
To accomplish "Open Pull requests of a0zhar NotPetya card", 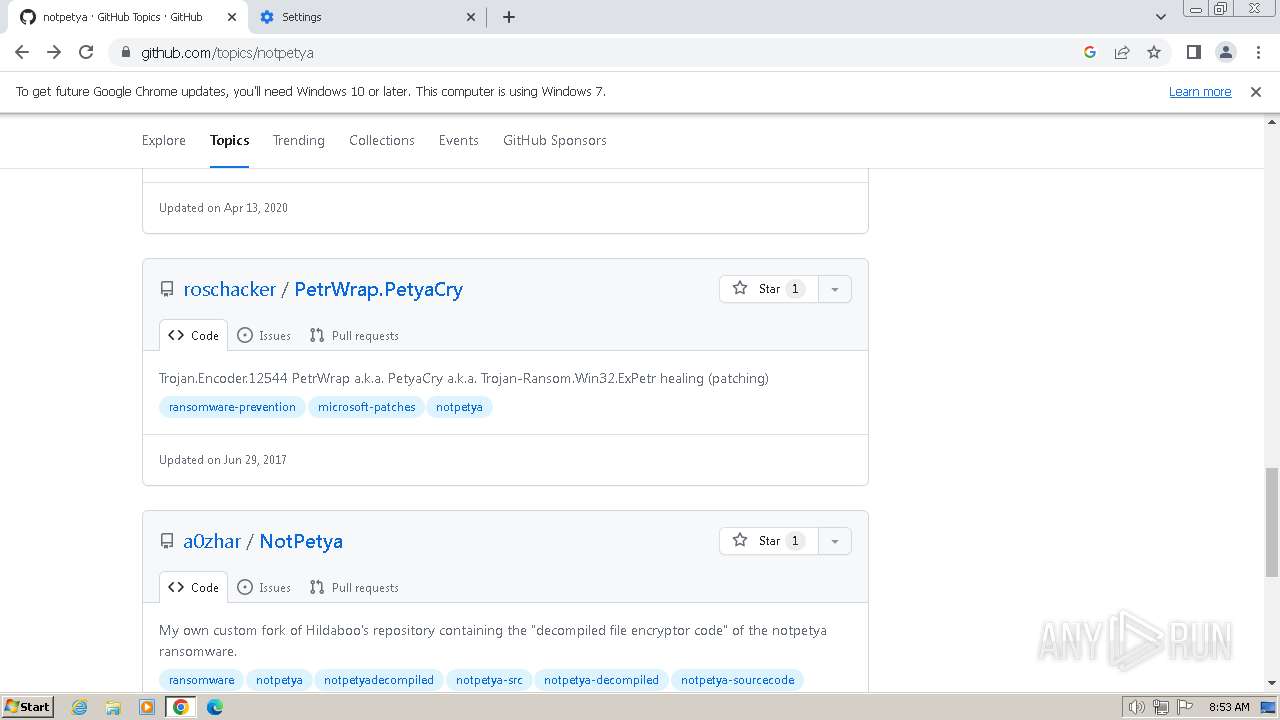I will (354, 588).
